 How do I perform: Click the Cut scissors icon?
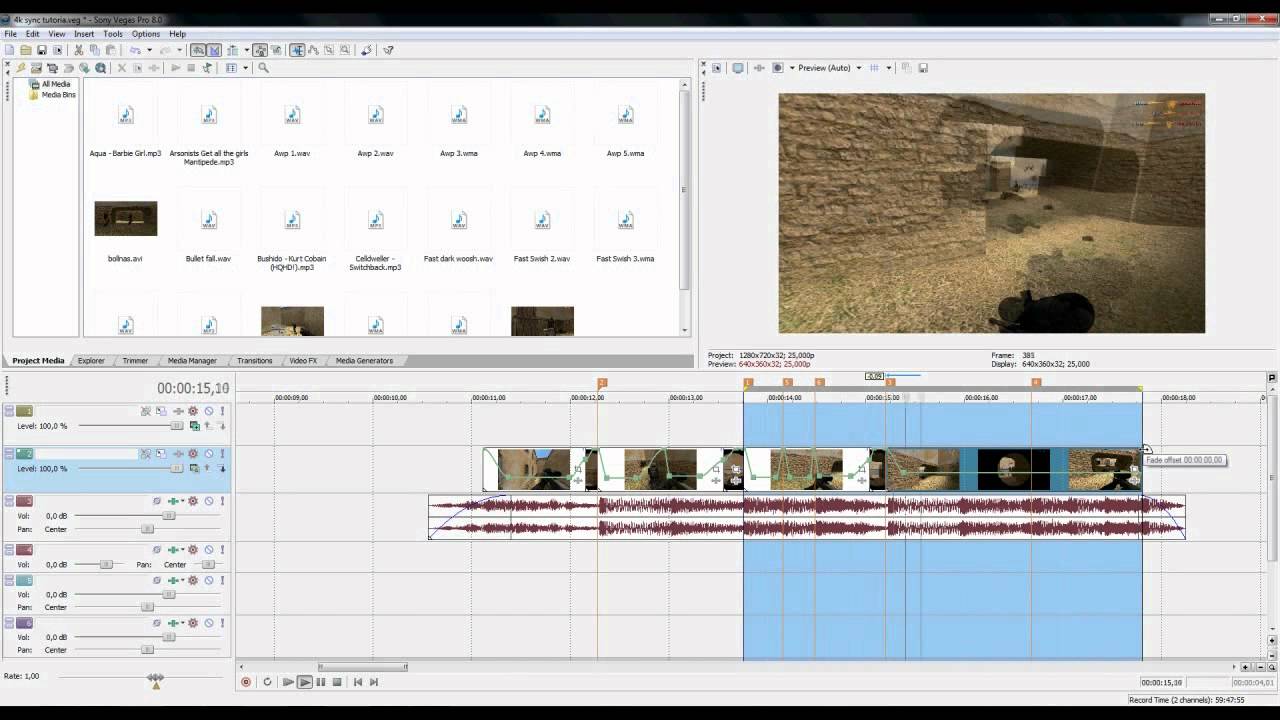[78, 50]
